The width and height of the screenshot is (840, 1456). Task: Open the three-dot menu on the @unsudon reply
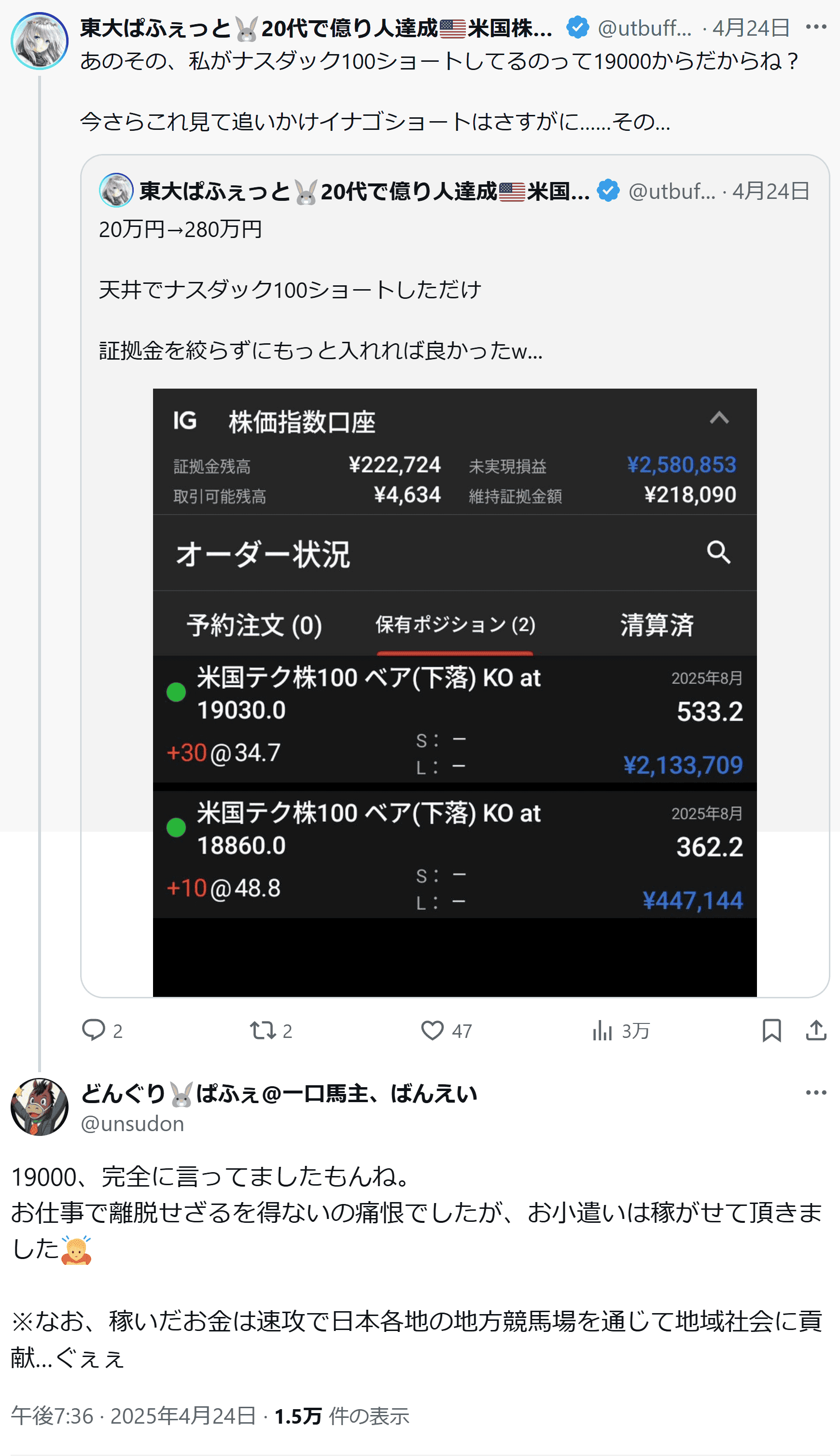pyautogui.click(x=816, y=1092)
